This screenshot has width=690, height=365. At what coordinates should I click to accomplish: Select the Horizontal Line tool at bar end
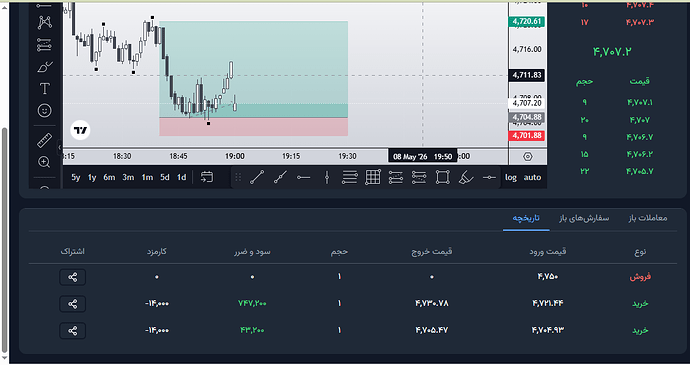[x=489, y=177]
